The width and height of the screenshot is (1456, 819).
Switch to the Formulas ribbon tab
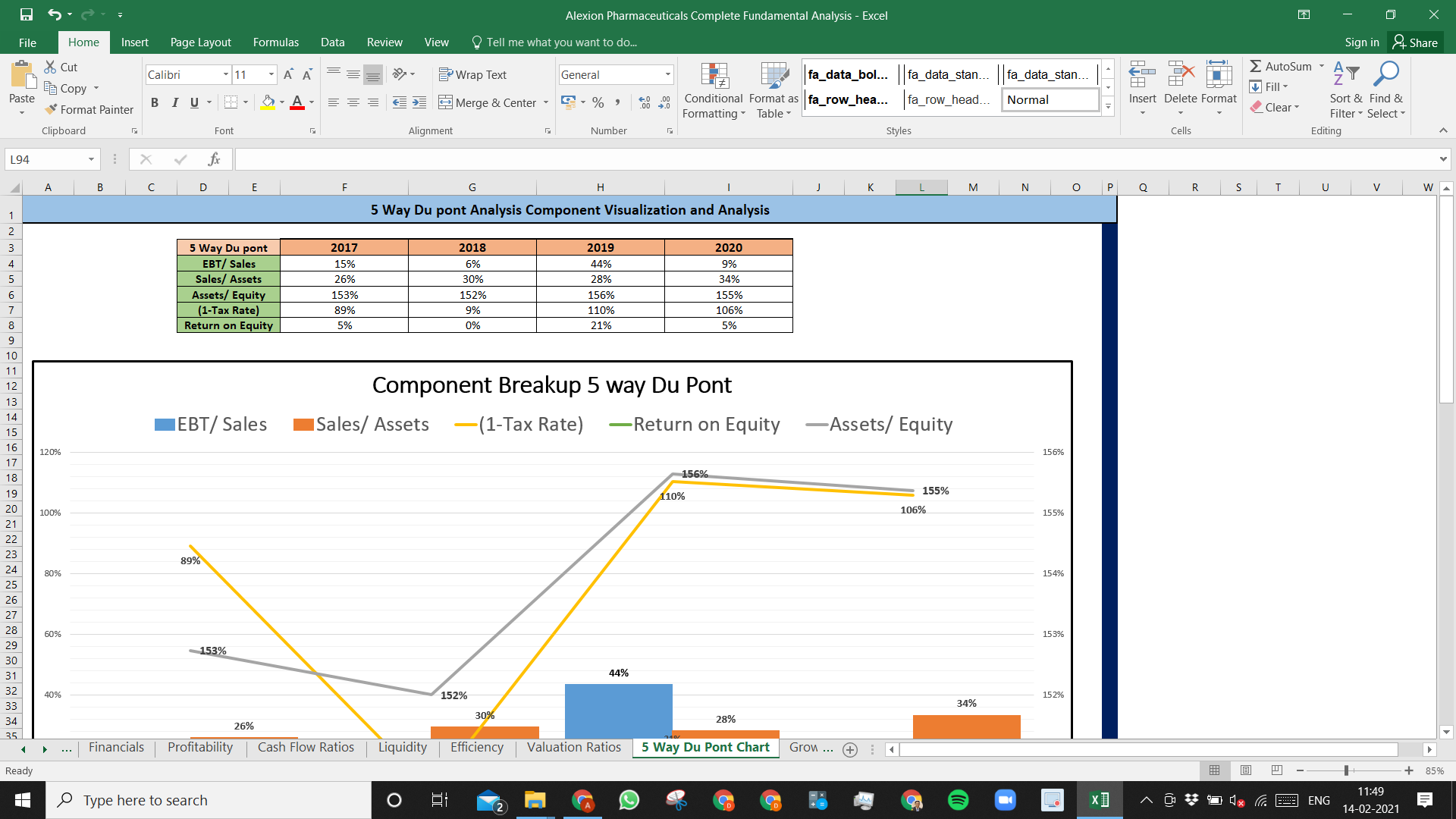276,42
